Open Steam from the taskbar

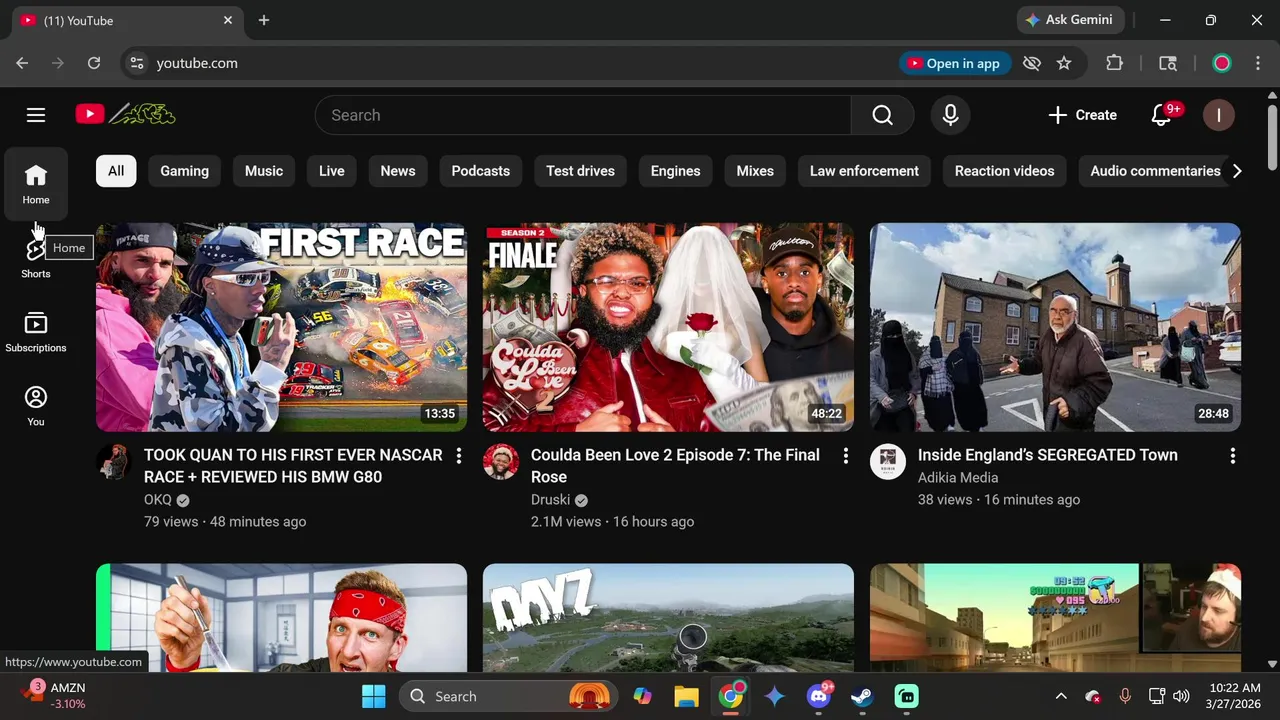click(862, 696)
